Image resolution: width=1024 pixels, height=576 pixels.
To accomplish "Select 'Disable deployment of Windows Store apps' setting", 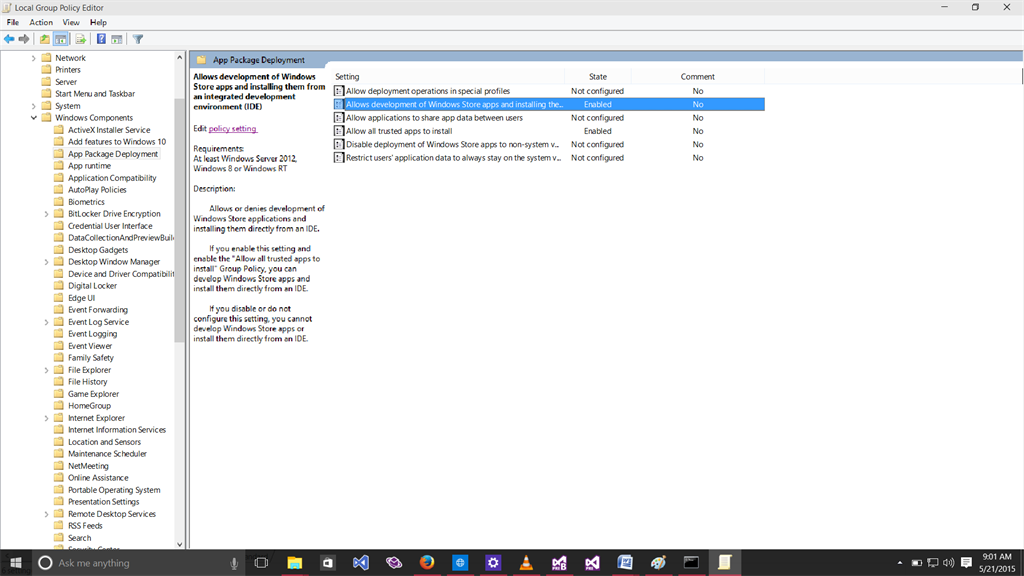I will 549,144.
